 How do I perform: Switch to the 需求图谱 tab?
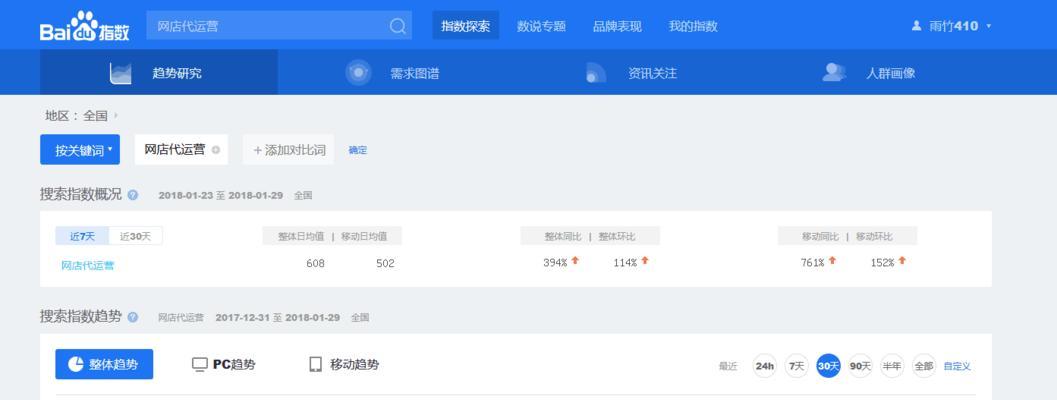click(x=396, y=72)
